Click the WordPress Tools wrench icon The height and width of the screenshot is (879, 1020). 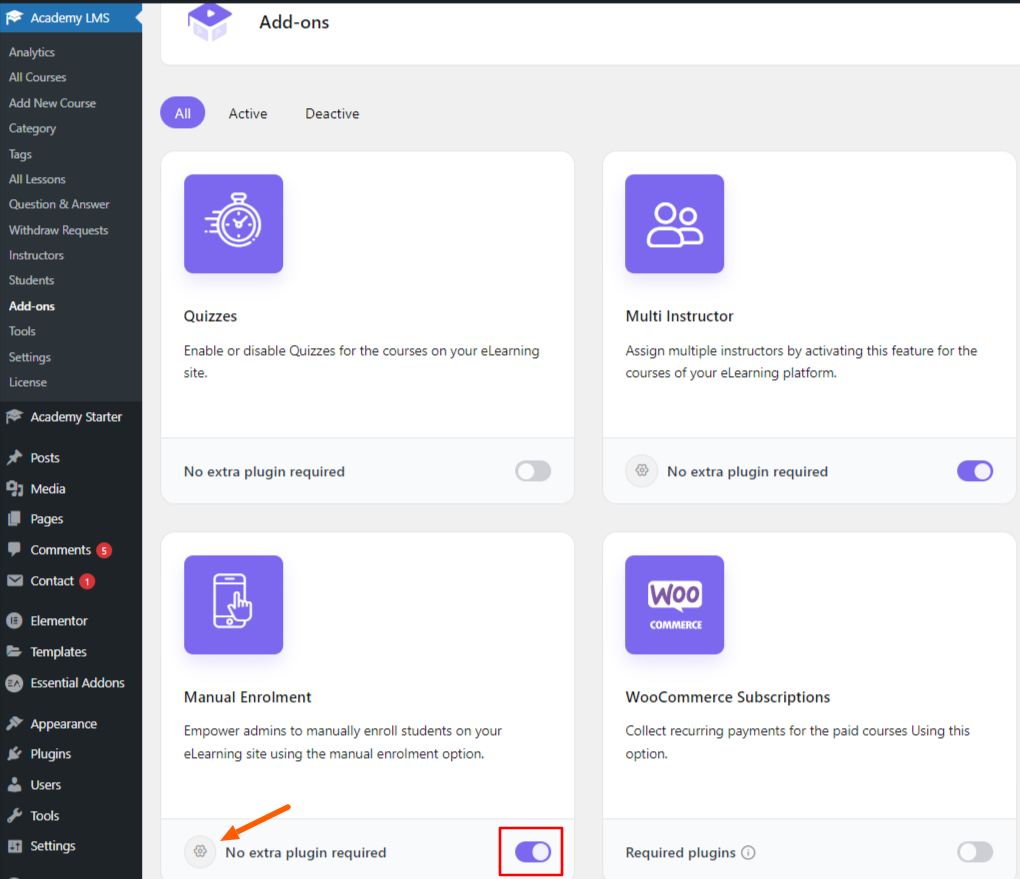click(x=14, y=815)
